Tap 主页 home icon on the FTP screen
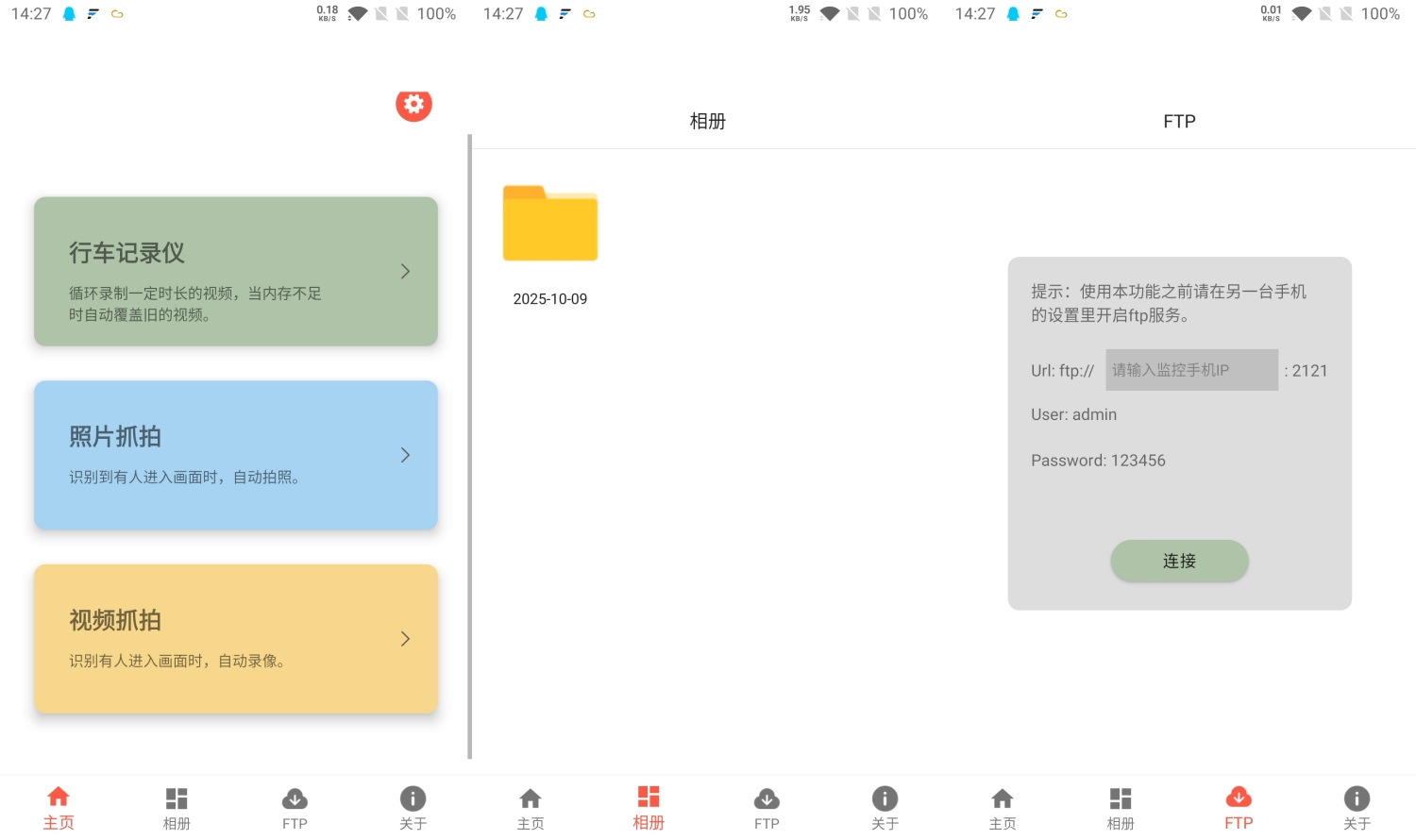1416x840 pixels. pyautogui.click(x=1003, y=798)
